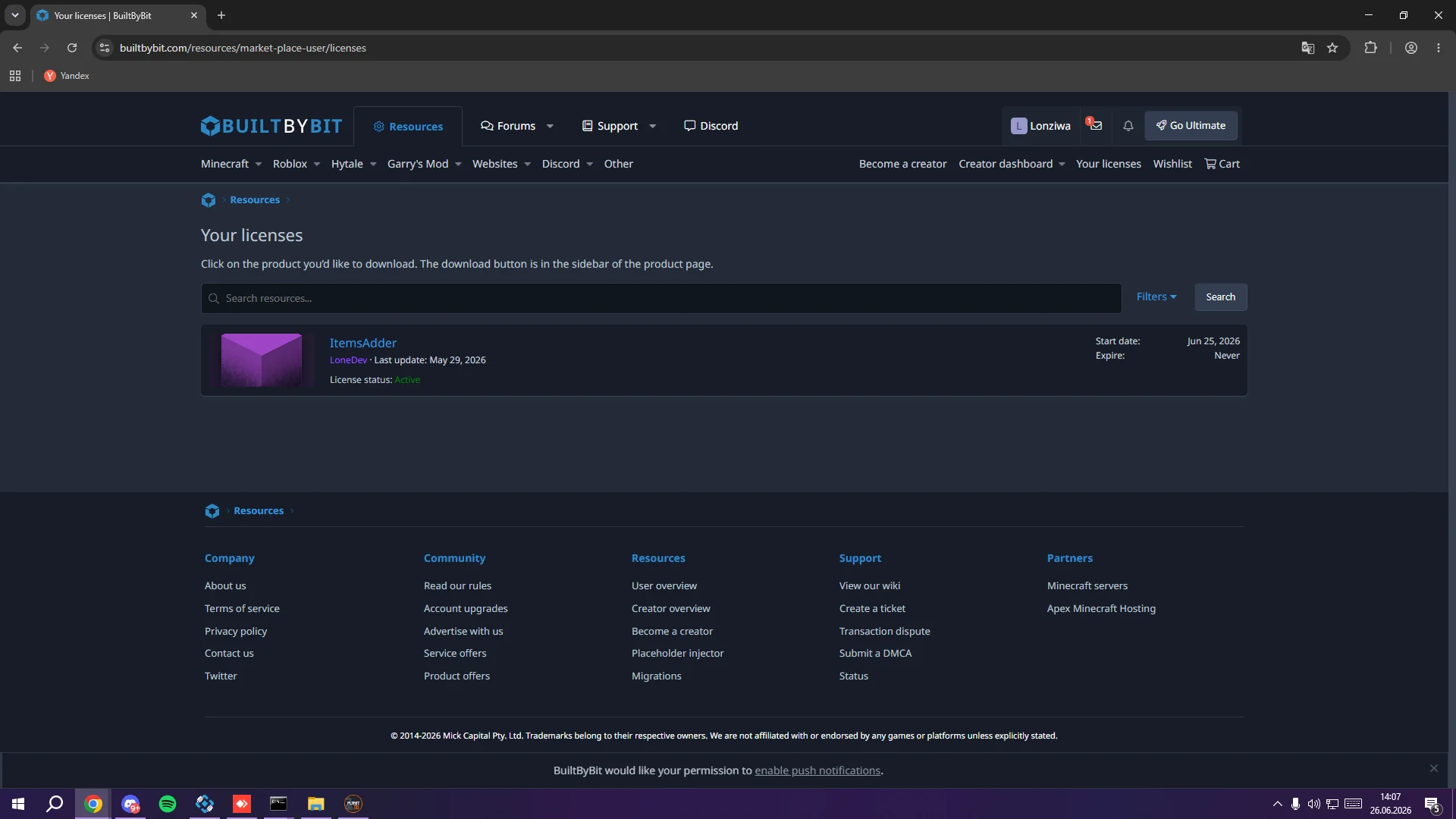Click the Chrome translate page icon
Image resolution: width=1456 pixels, height=819 pixels.
point(1307,48)
